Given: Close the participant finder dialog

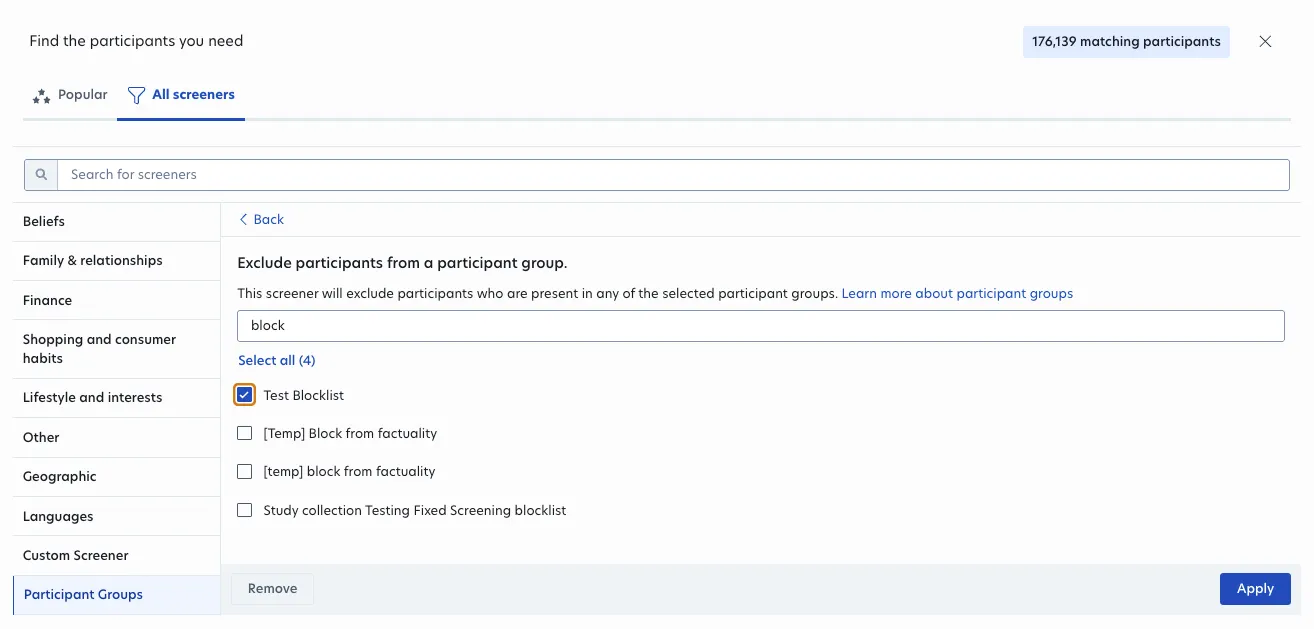Looking at the screenshot, I should 1265,41.
